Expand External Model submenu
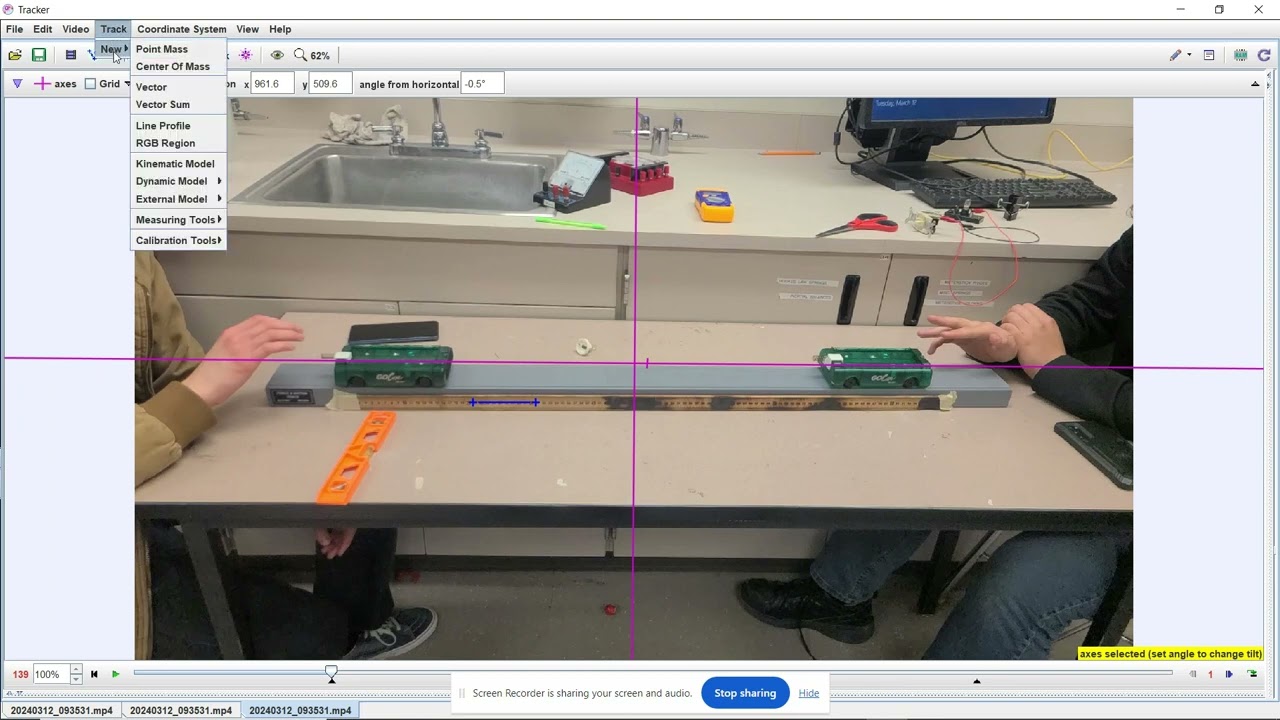This screenshot has height=720, width=1280. pos(178,199)
